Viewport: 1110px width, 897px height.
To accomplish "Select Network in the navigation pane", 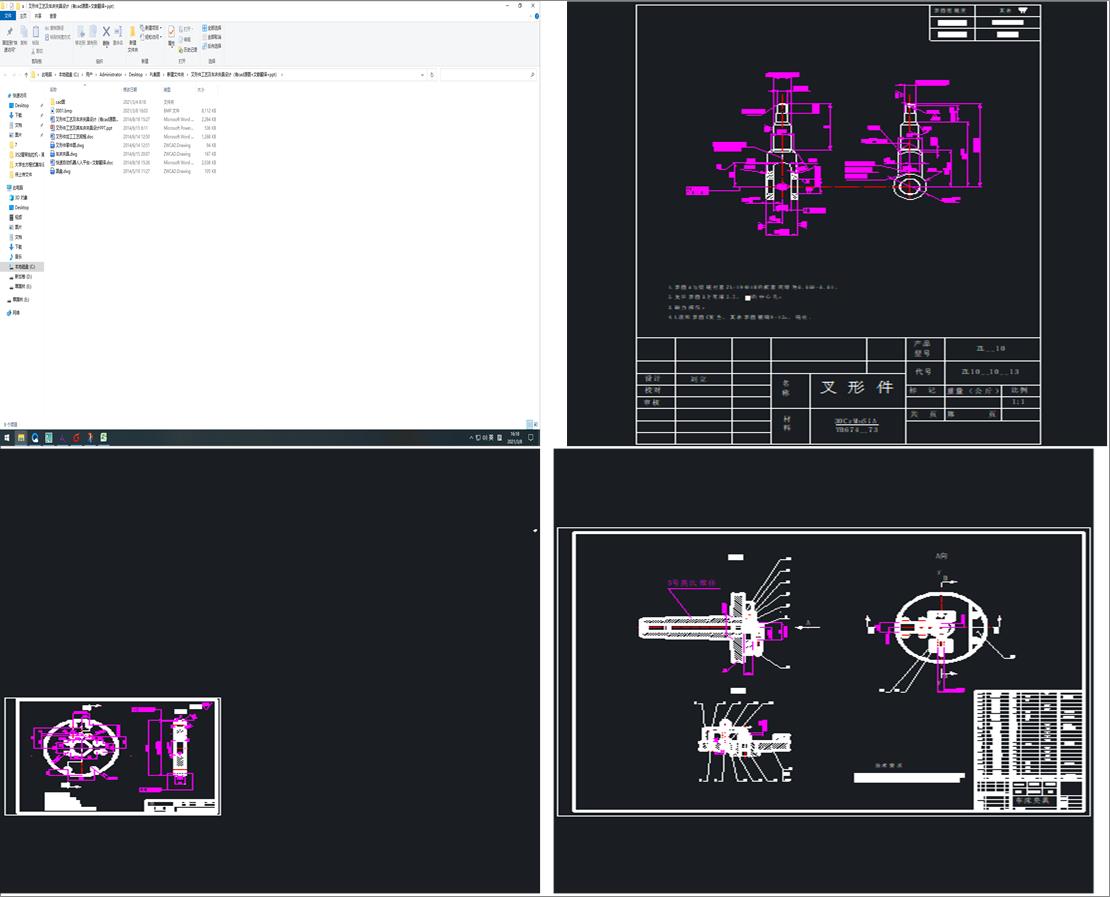I will click(15, 312).
